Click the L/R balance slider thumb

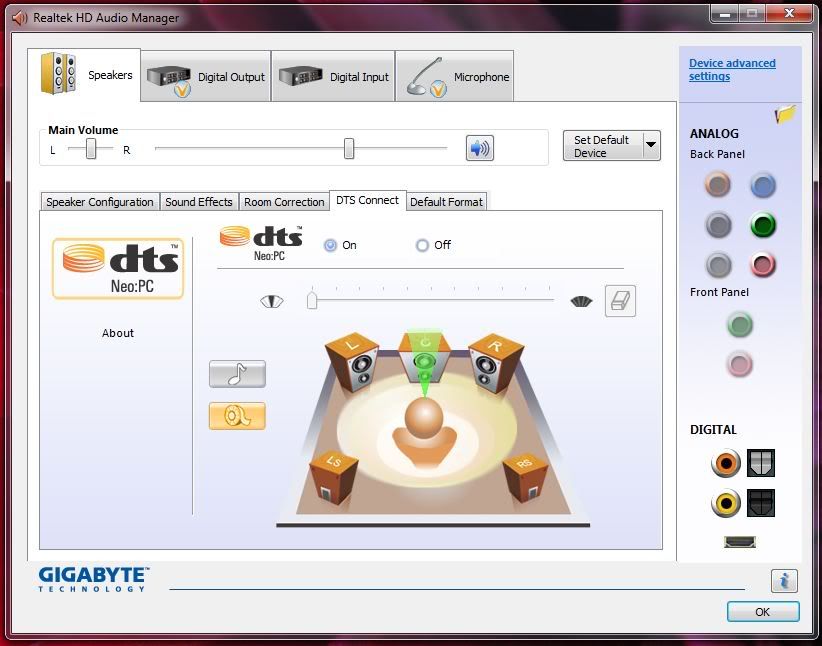tap(91, 149)
